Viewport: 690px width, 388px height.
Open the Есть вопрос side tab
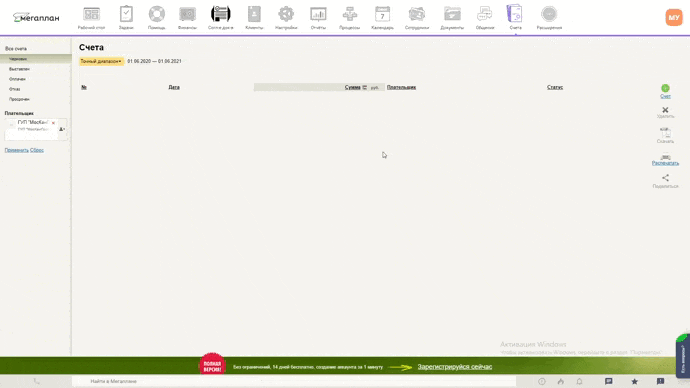pos(683,355)
